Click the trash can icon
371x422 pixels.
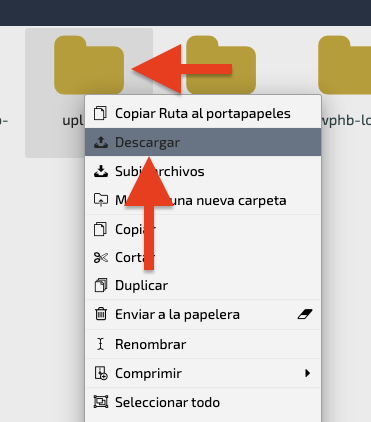coord(101,314)
